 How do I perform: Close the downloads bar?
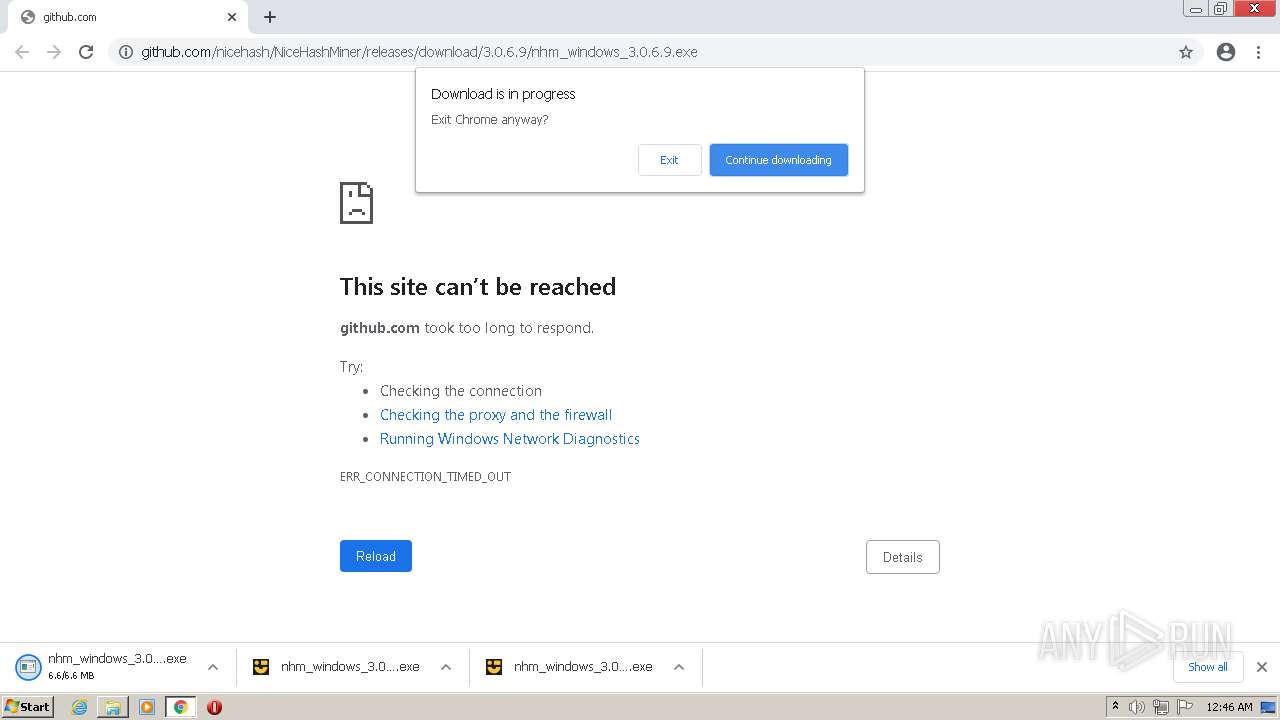(1262, 667)
